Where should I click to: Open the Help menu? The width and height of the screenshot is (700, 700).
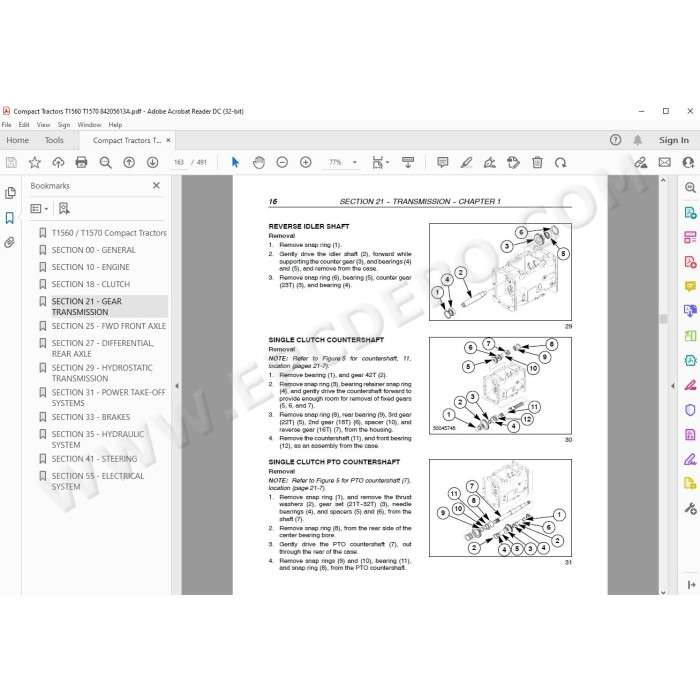coord(115,125)
